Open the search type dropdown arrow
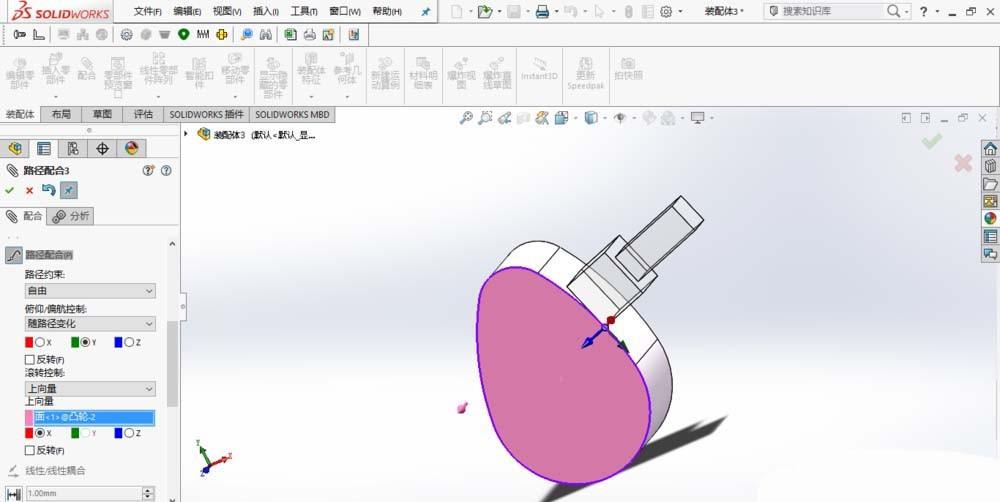This screenshot has height=502, width=1000. coord(907,11)
